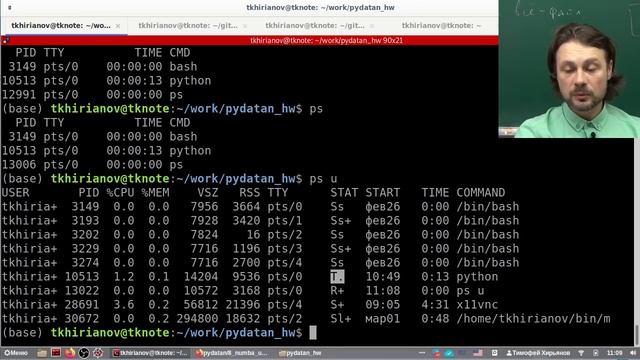Launch the red terminal icon in taskbar
The image size is (640, 360).
56,353
